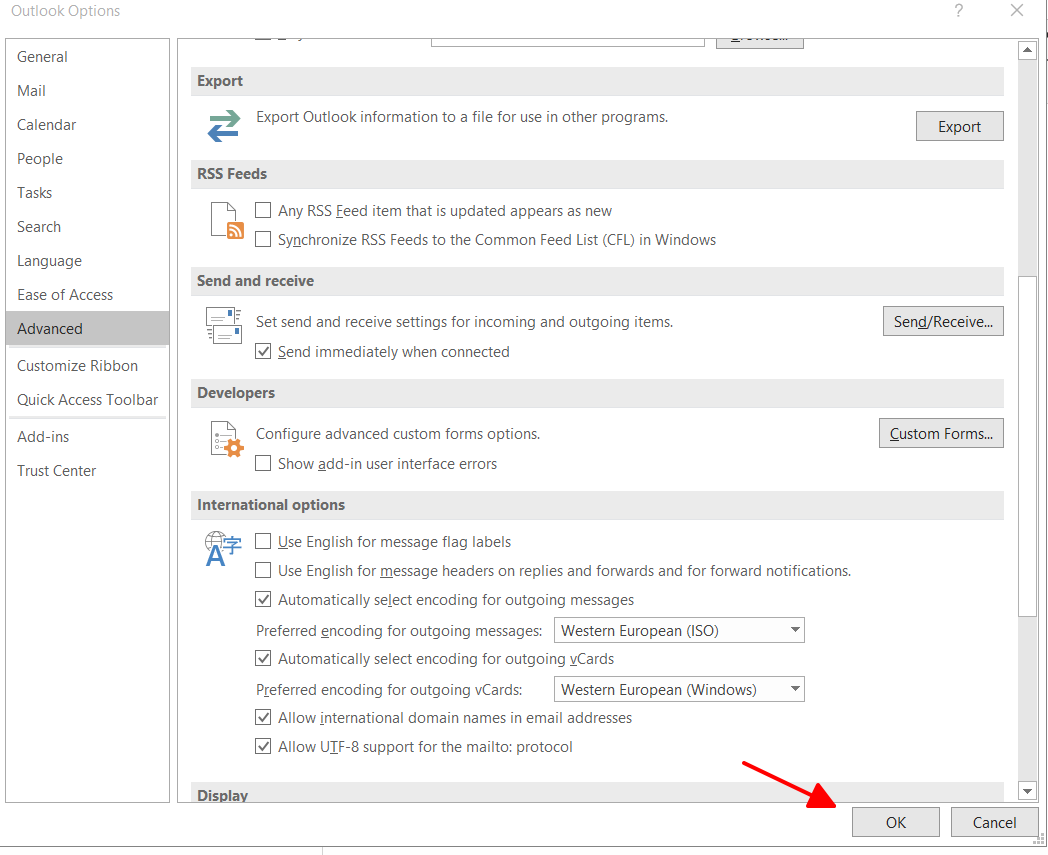Click the Export arrows icon
1048x855 pixels.
(x=223, y=126)
